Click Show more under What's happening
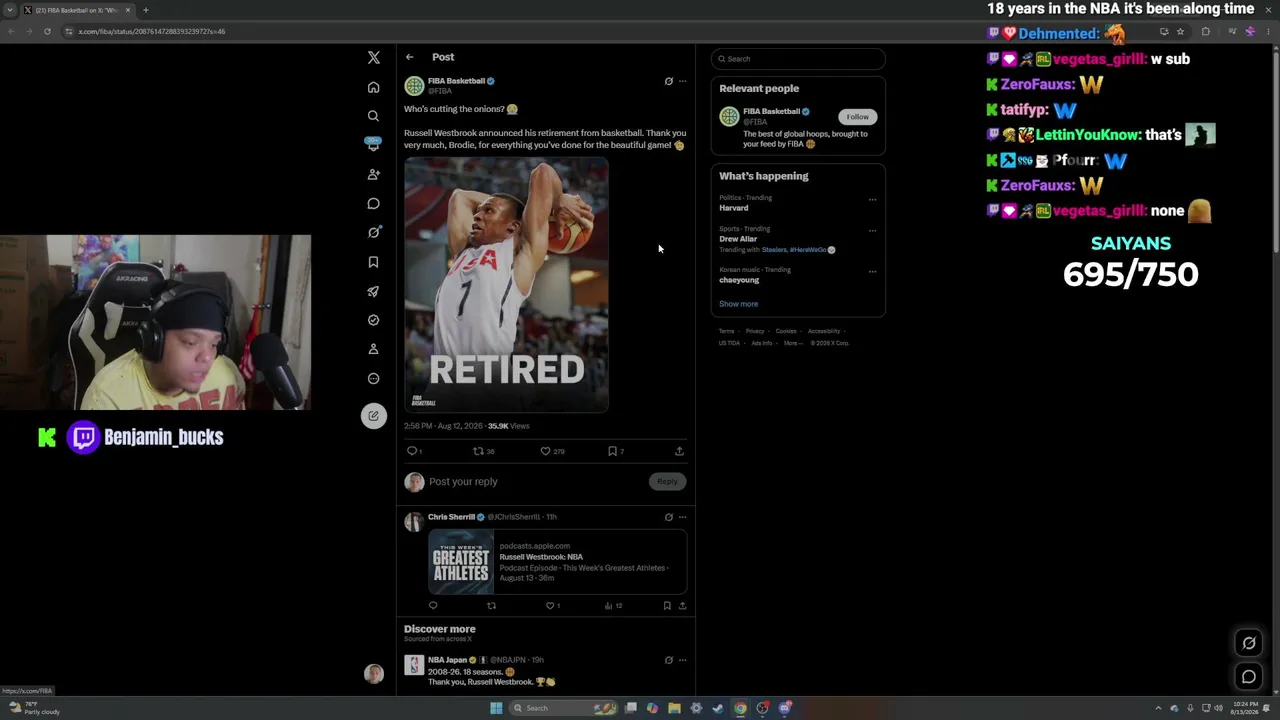This screenshot has height=720, width=1280. [738, 304]
